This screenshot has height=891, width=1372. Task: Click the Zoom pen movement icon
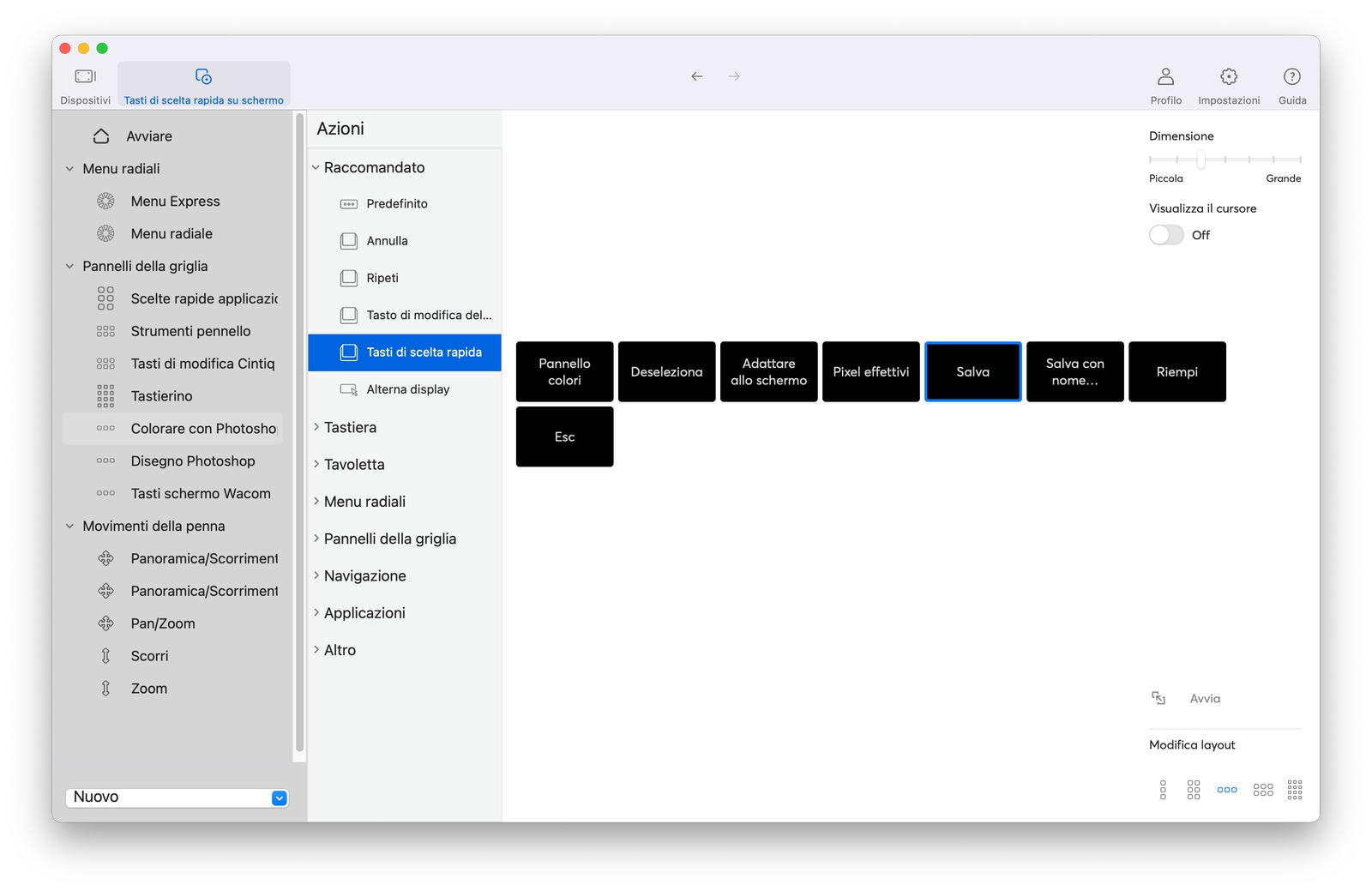click(x=105, y=689)
